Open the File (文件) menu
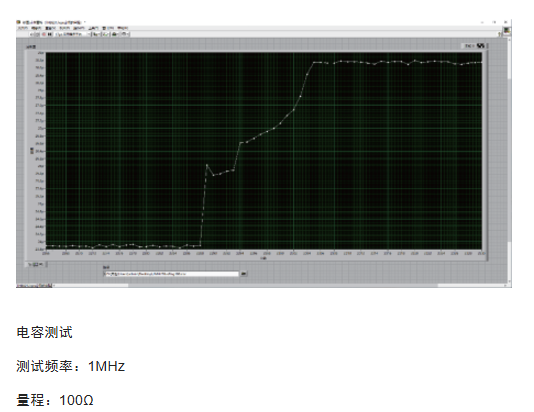This screenshot has width=534, height=412. (x=22, y=28)
